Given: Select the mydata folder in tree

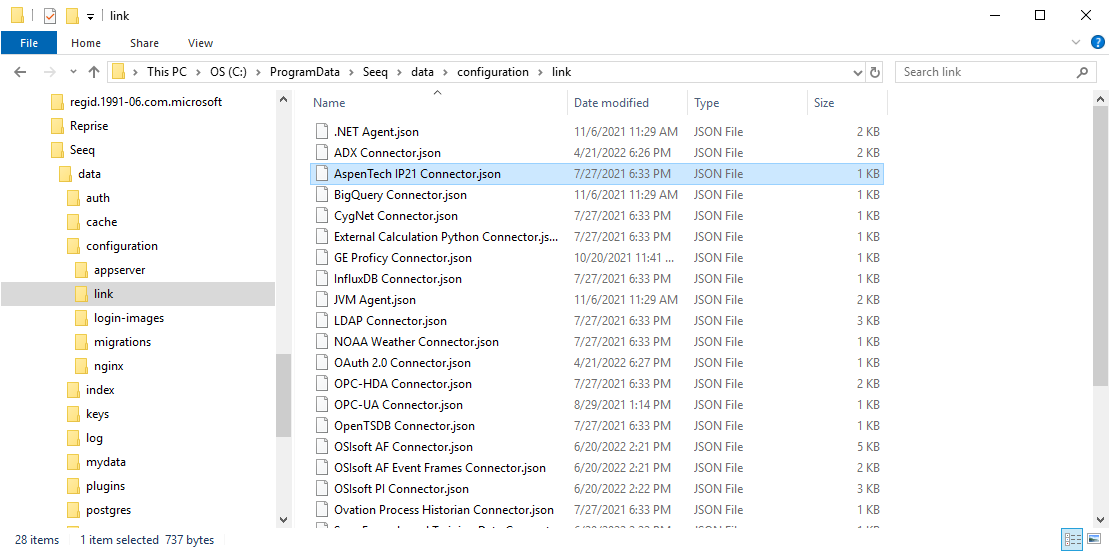Looking at the screenshot, I should click(105, 462).
